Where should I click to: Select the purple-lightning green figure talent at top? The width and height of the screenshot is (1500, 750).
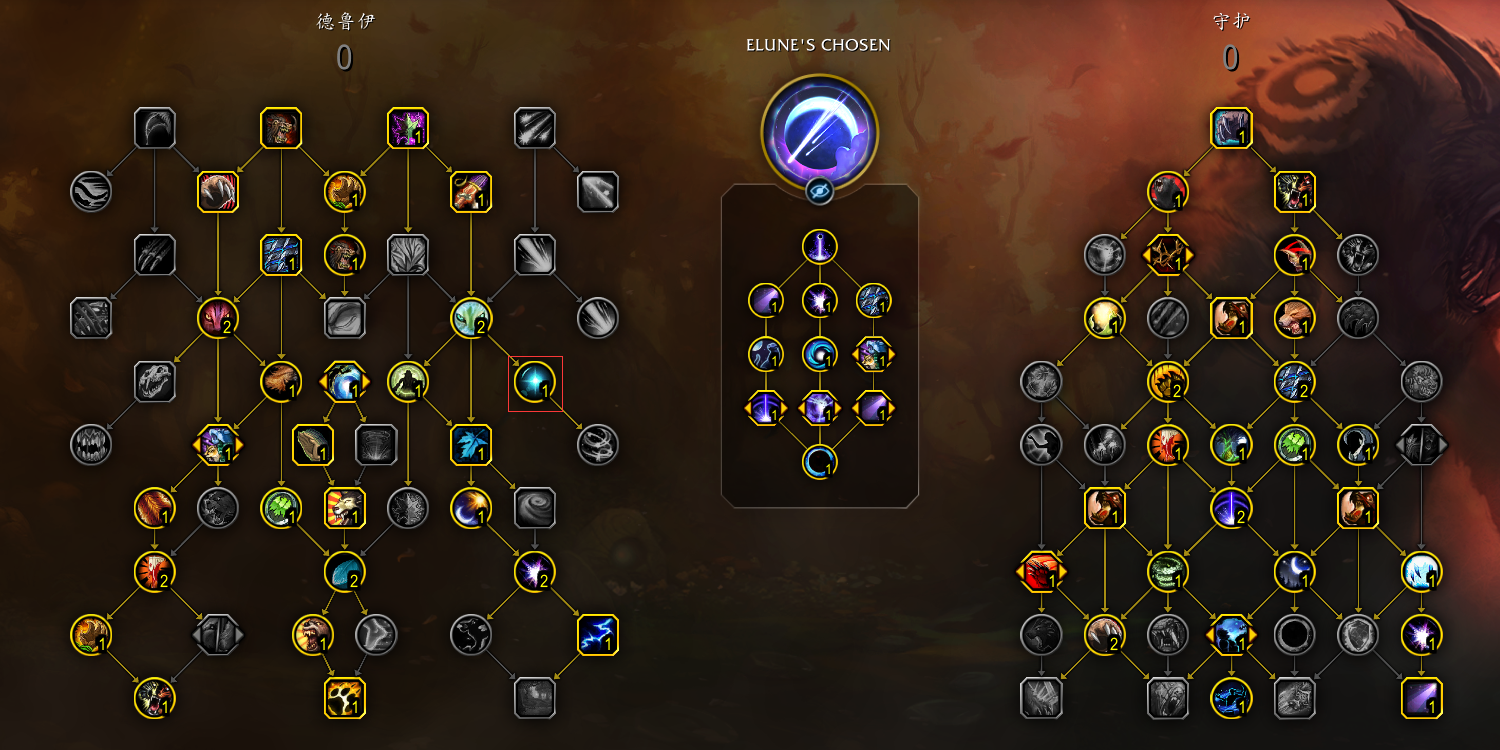tap(407, 128)
